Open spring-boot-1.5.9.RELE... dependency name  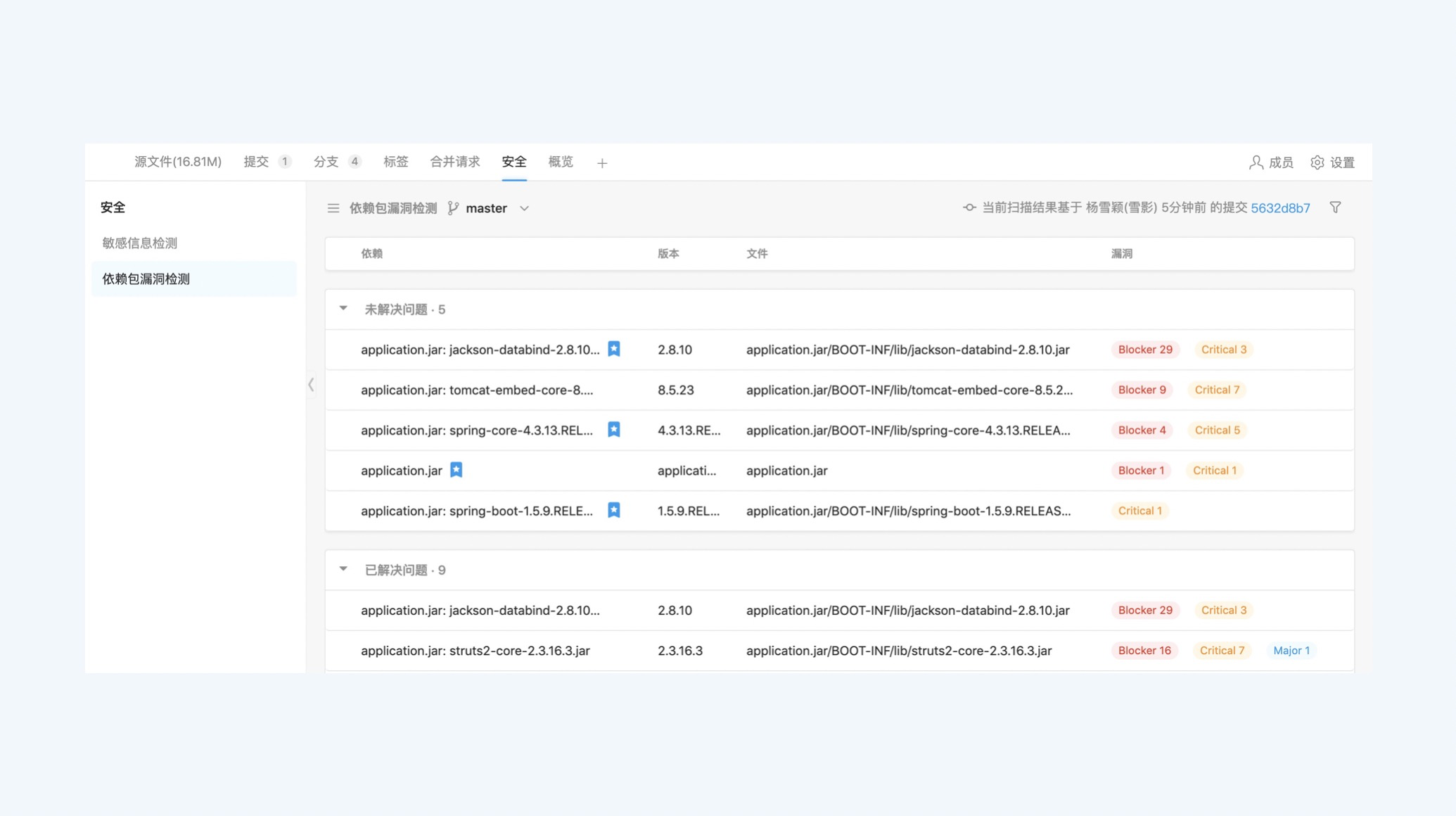[x=477, y=511]
